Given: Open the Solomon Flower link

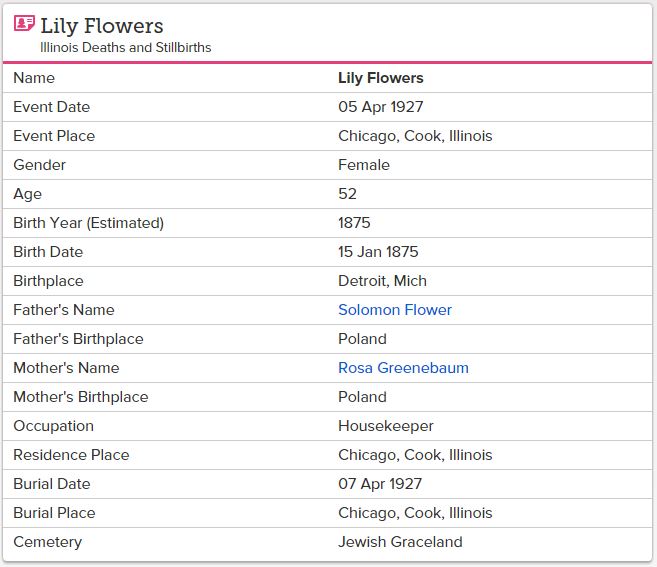Looking at the screenshot, I should [395, 310].
